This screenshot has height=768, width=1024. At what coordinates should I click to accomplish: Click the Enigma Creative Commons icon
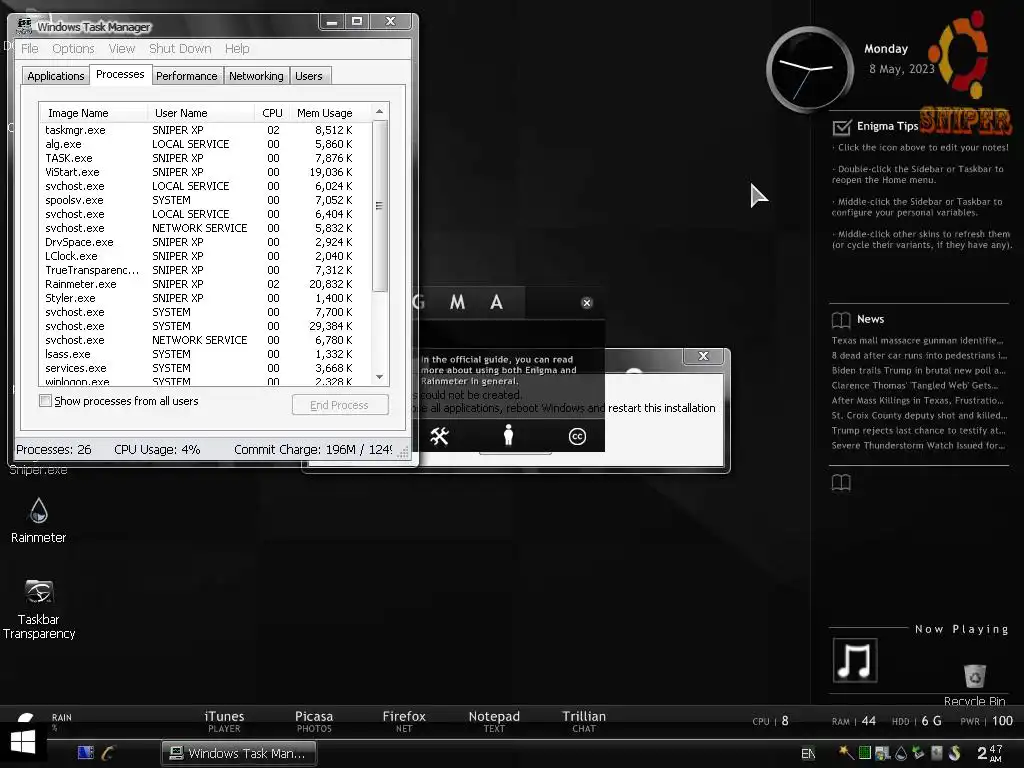[x=577, y=436]
